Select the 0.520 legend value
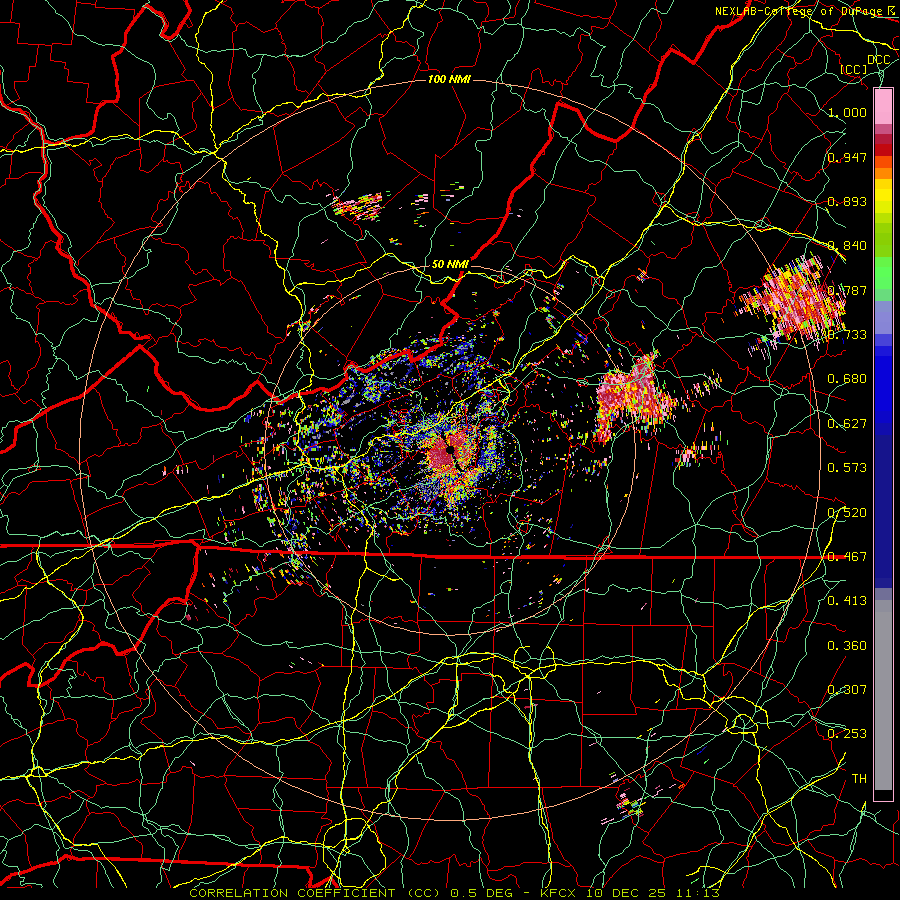The height and width of the screenshot is (900, 900). pyautogui.click(x=847, y=512)
